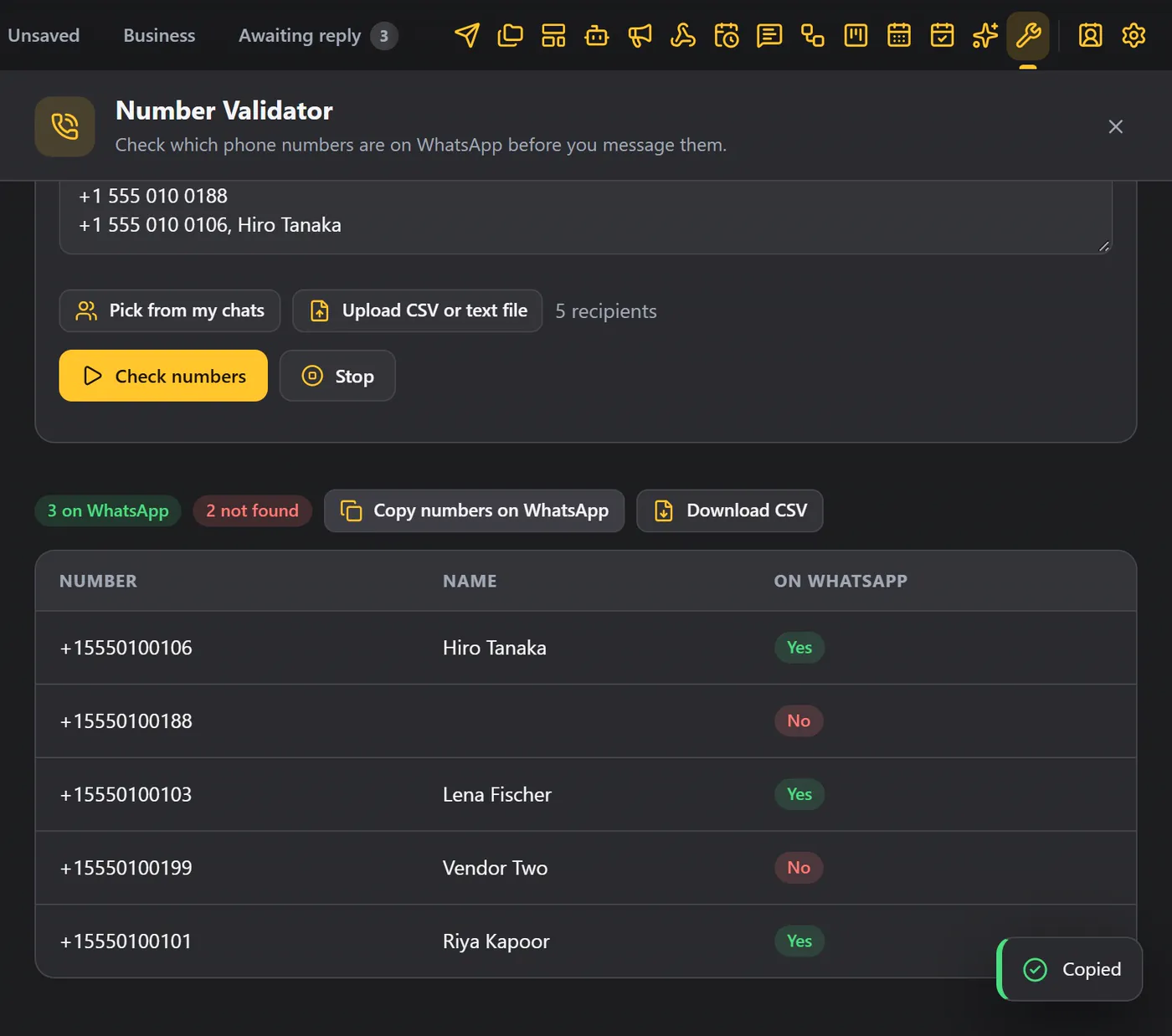
Task: Click the ON WHATSAPP column header
Action: (840, 581)
